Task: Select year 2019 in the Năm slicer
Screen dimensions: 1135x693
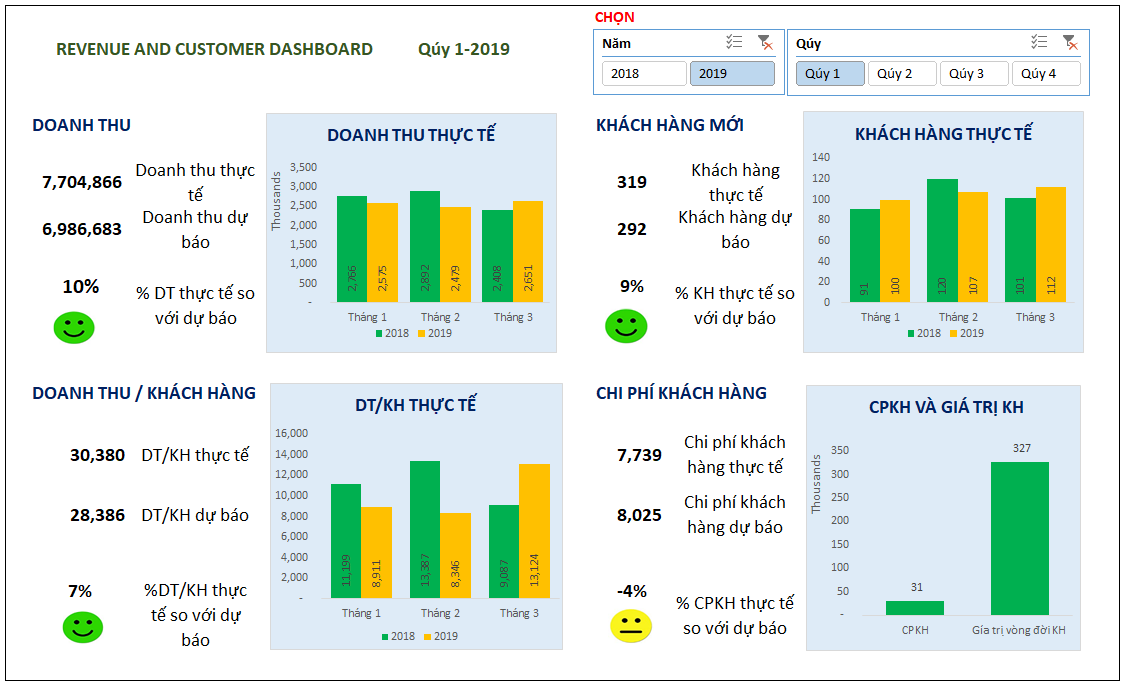Action: pos(733,73)
